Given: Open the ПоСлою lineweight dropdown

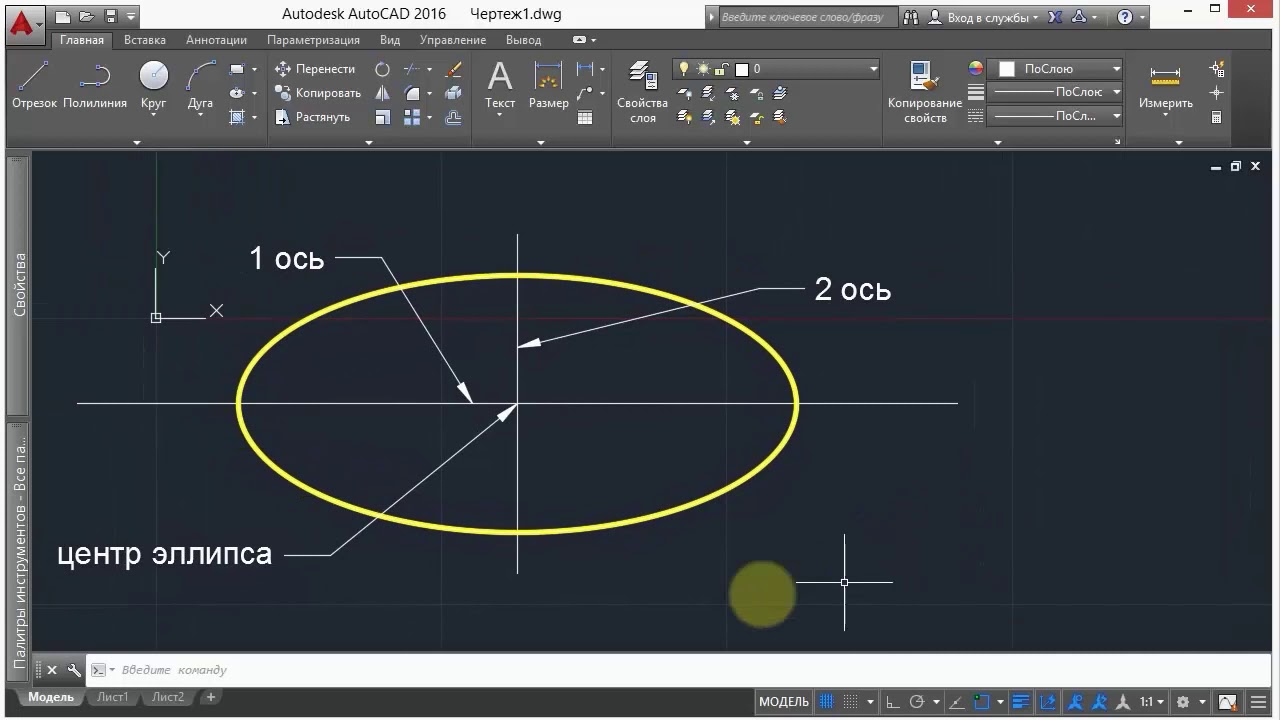Looking at the screenshot, I should [x=1116, y=92].
